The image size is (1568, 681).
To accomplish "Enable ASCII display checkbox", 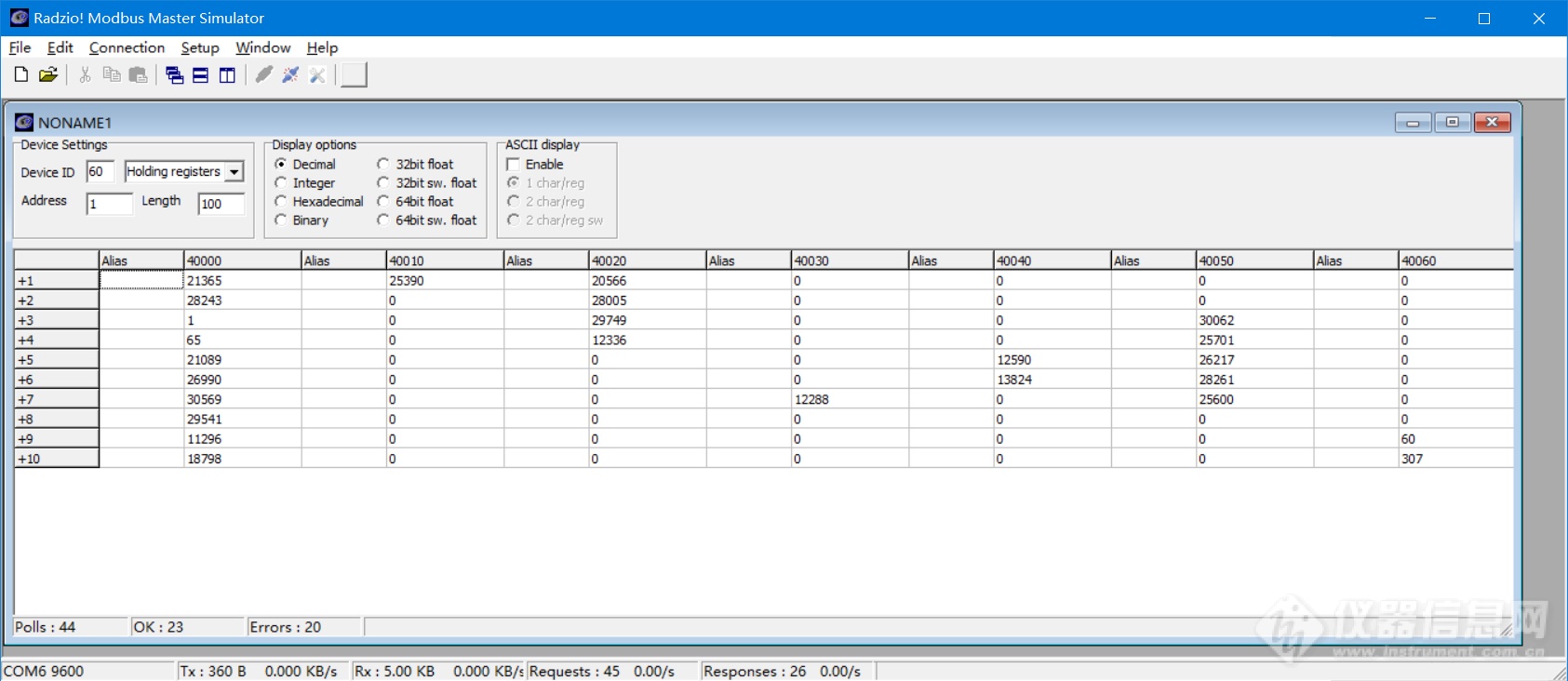I will coord(513,165).
